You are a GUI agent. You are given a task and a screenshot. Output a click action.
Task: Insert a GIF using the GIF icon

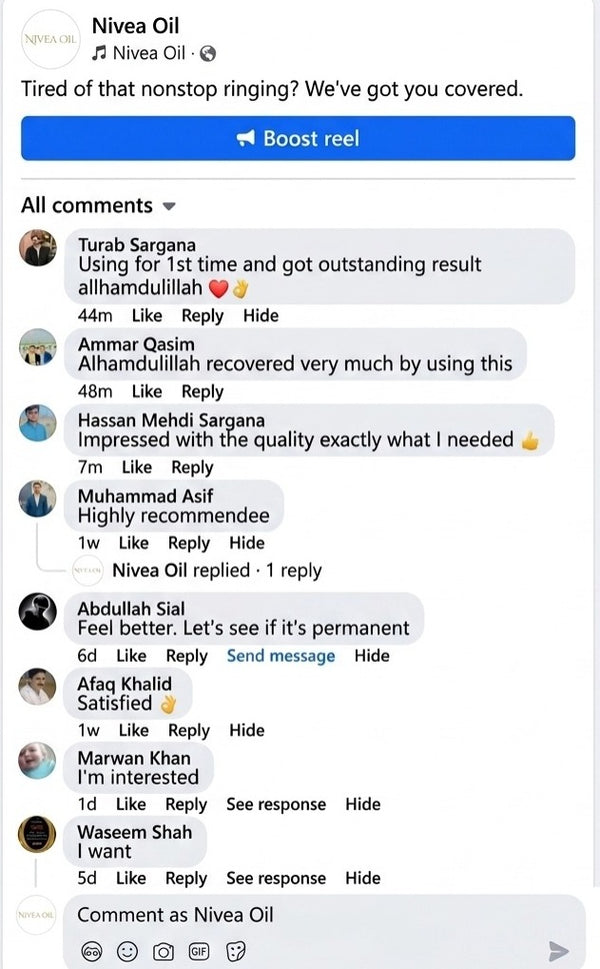(199, 951)
